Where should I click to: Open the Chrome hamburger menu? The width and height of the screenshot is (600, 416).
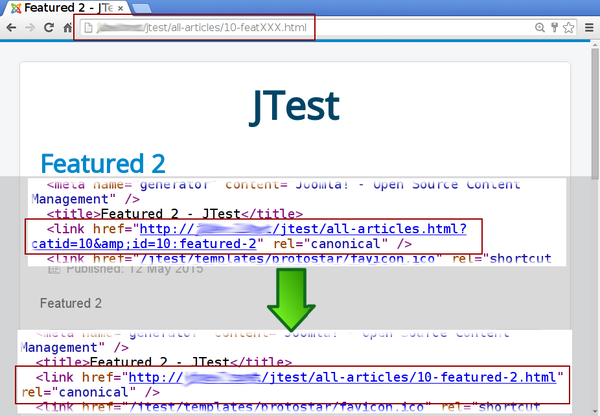[x=589, y=28]
